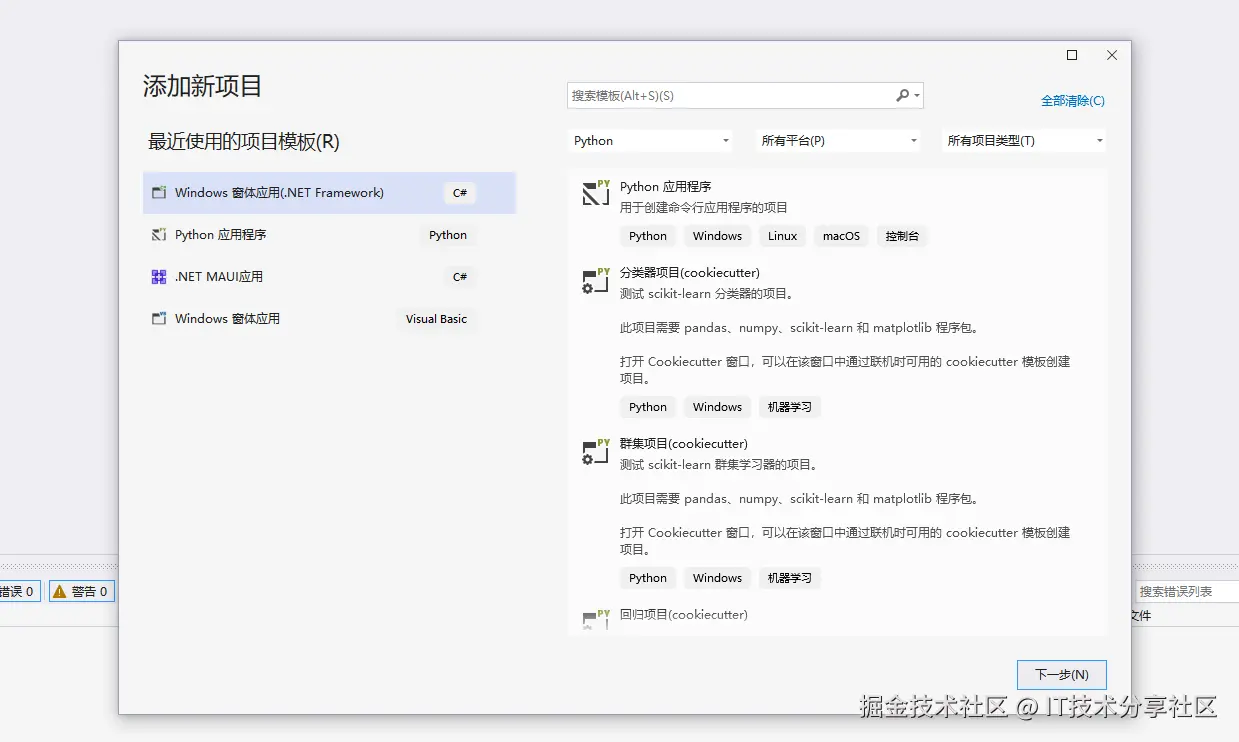Select Windows 窗体应用(.NET Framework) recent template
Screen dimensions: 1239x742
[x=329, y=193]
